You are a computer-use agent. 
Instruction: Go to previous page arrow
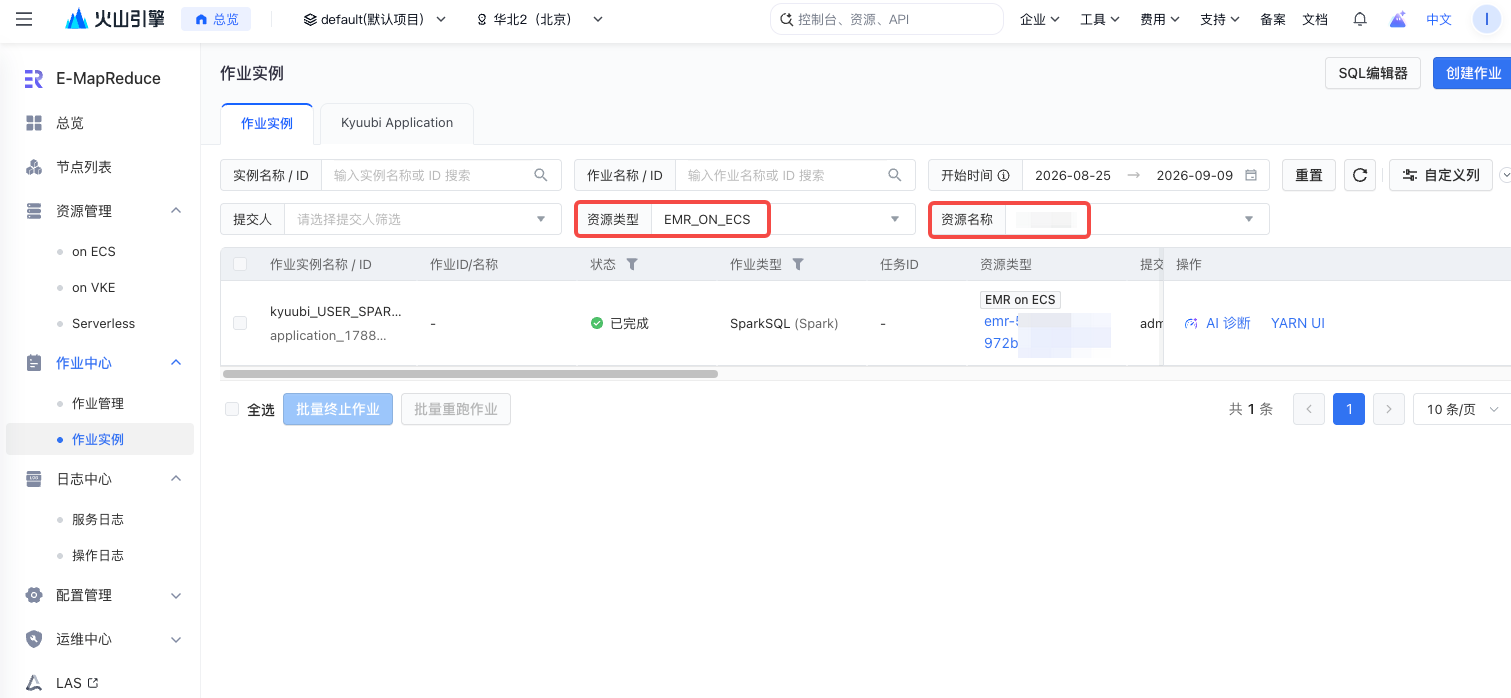1309,409
